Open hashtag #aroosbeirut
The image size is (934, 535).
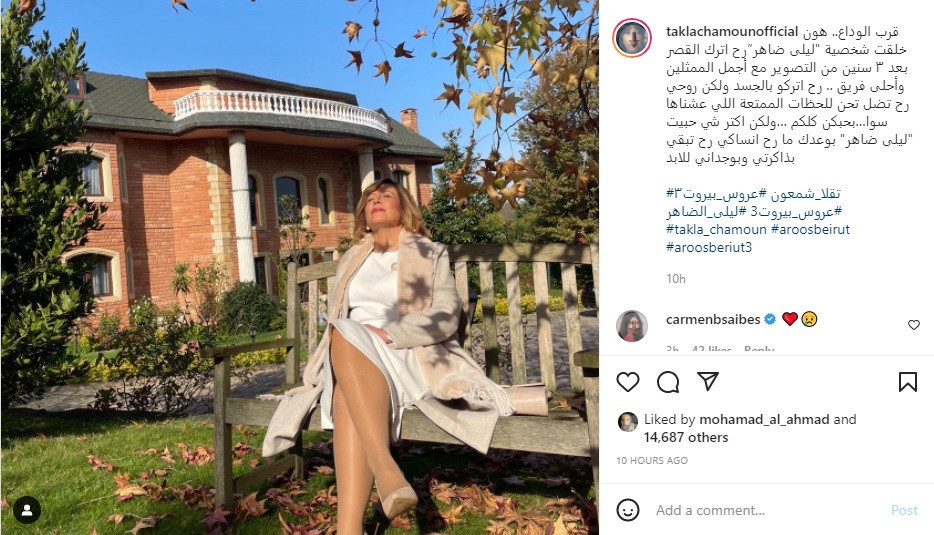point(811,229)
